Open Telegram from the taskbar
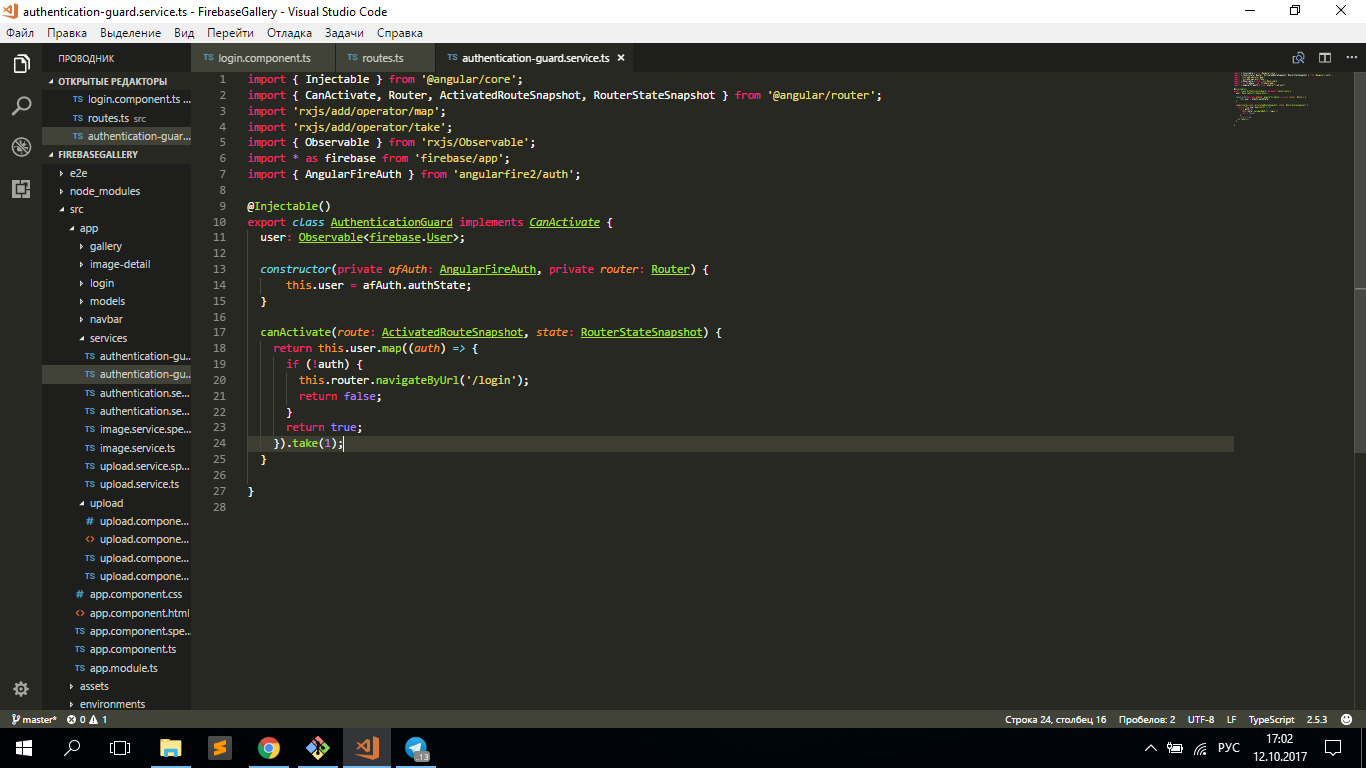Viewport: 1366px width, 768px height. click(x=416, y=747)
